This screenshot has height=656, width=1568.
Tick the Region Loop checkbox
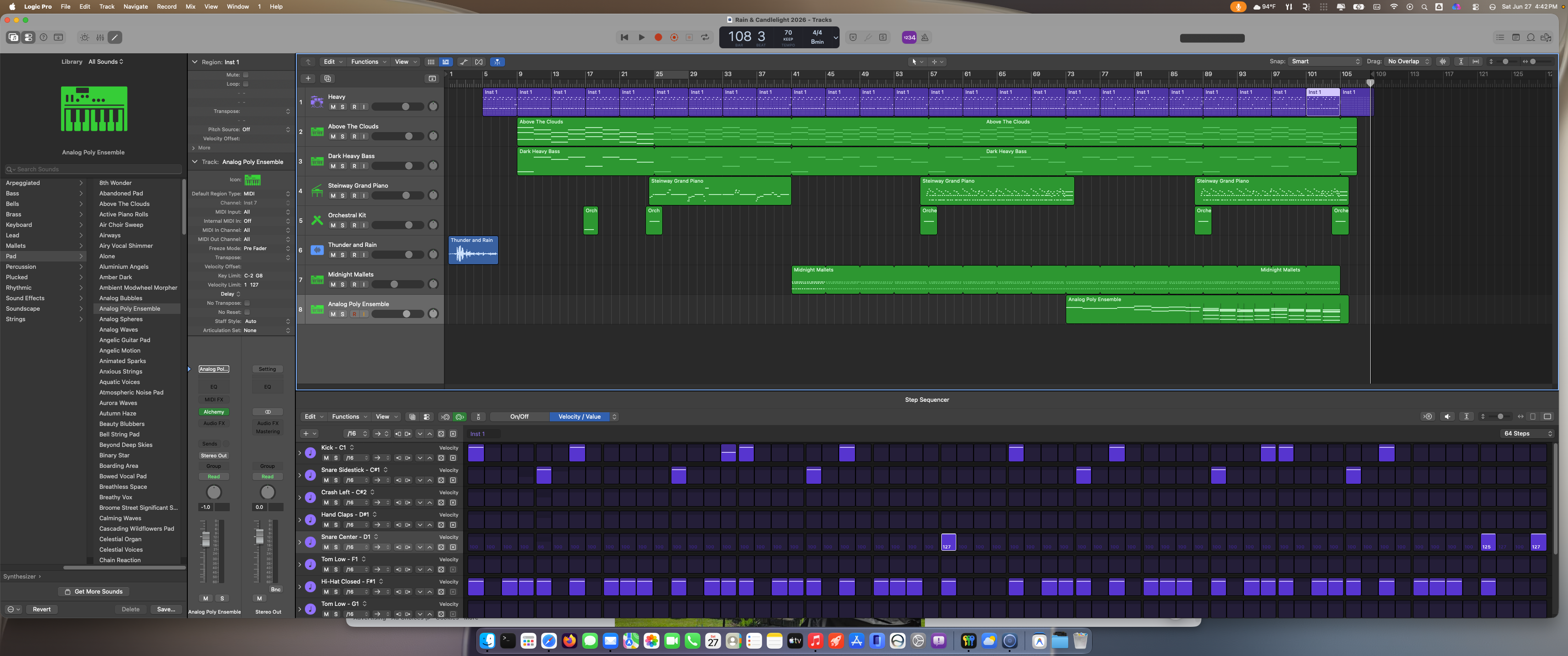coord(246,84)
